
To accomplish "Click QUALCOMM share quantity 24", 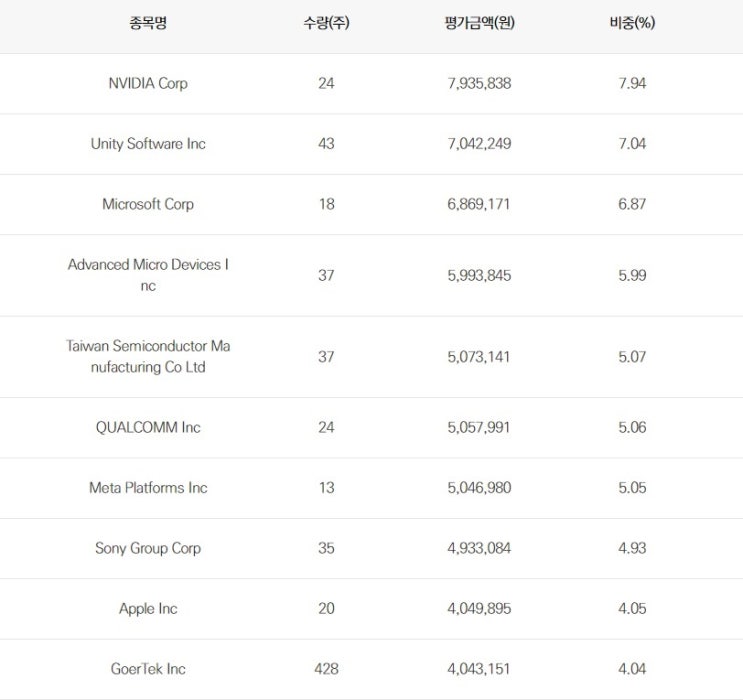I will coord(326,427).
